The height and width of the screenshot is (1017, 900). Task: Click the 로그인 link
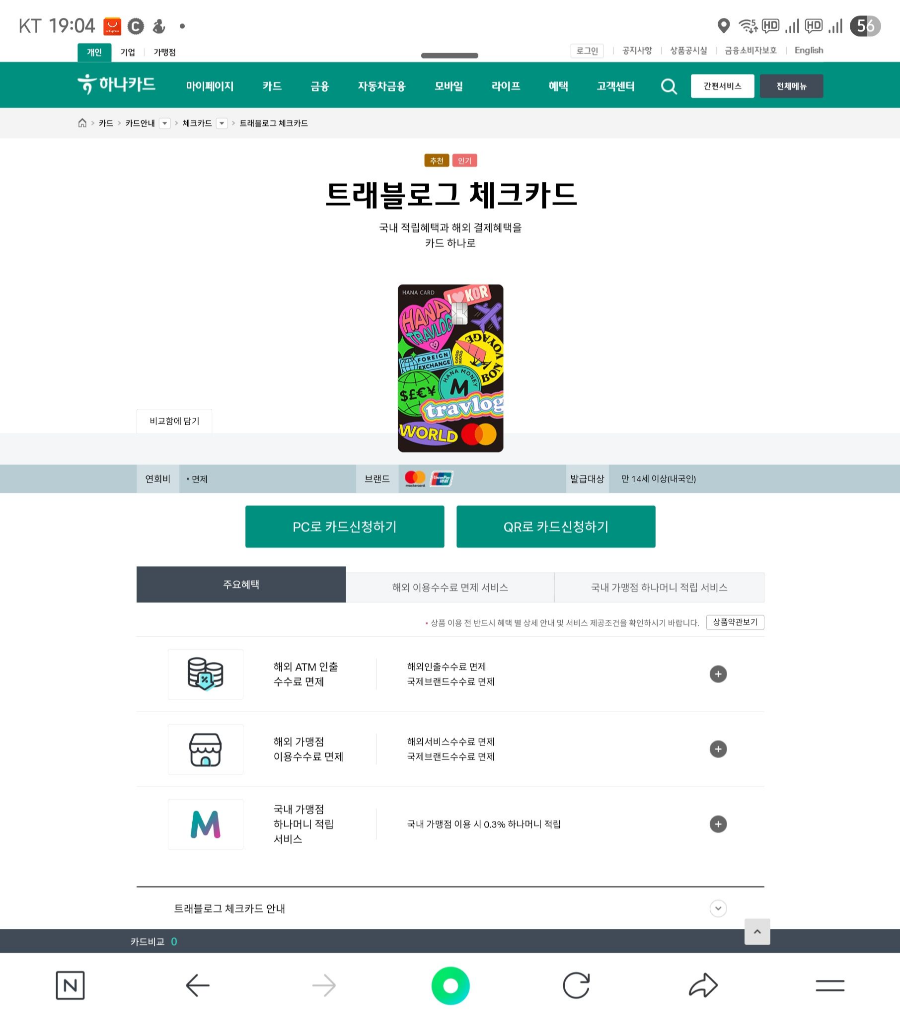pyautogui.click(x=587, y=51)
